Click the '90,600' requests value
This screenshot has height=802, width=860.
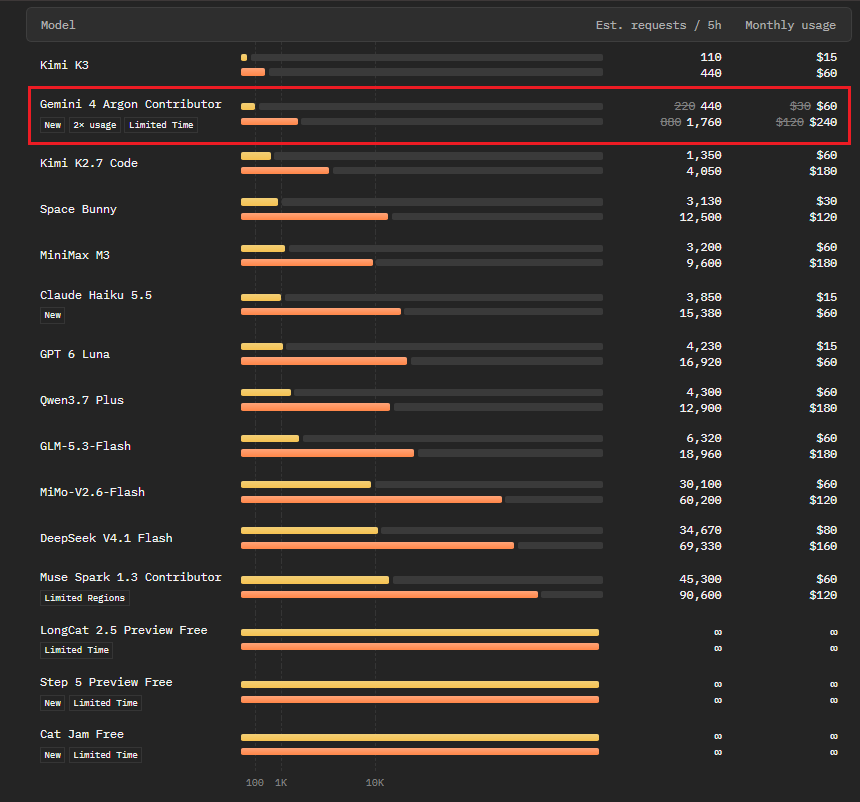tap(700, 596)
